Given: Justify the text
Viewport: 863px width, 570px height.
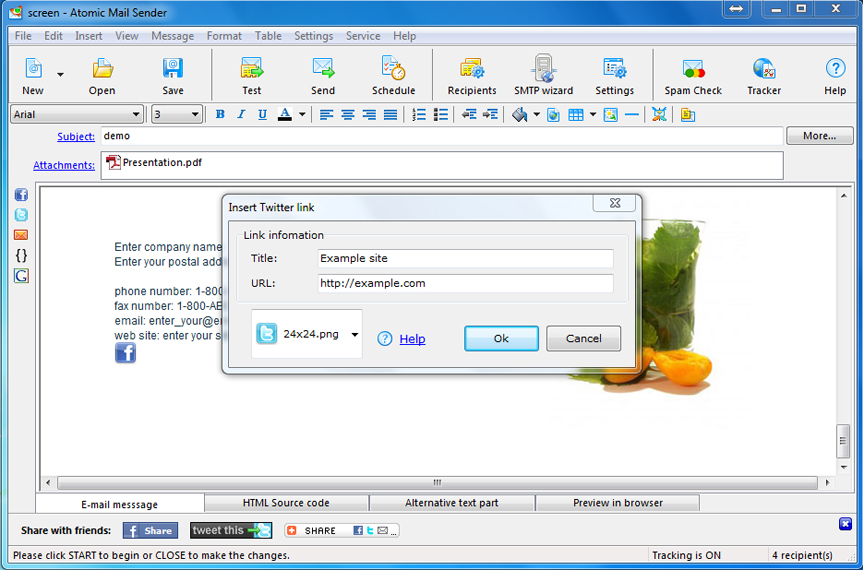Looking at the screenshot, I should coord(391,114).
